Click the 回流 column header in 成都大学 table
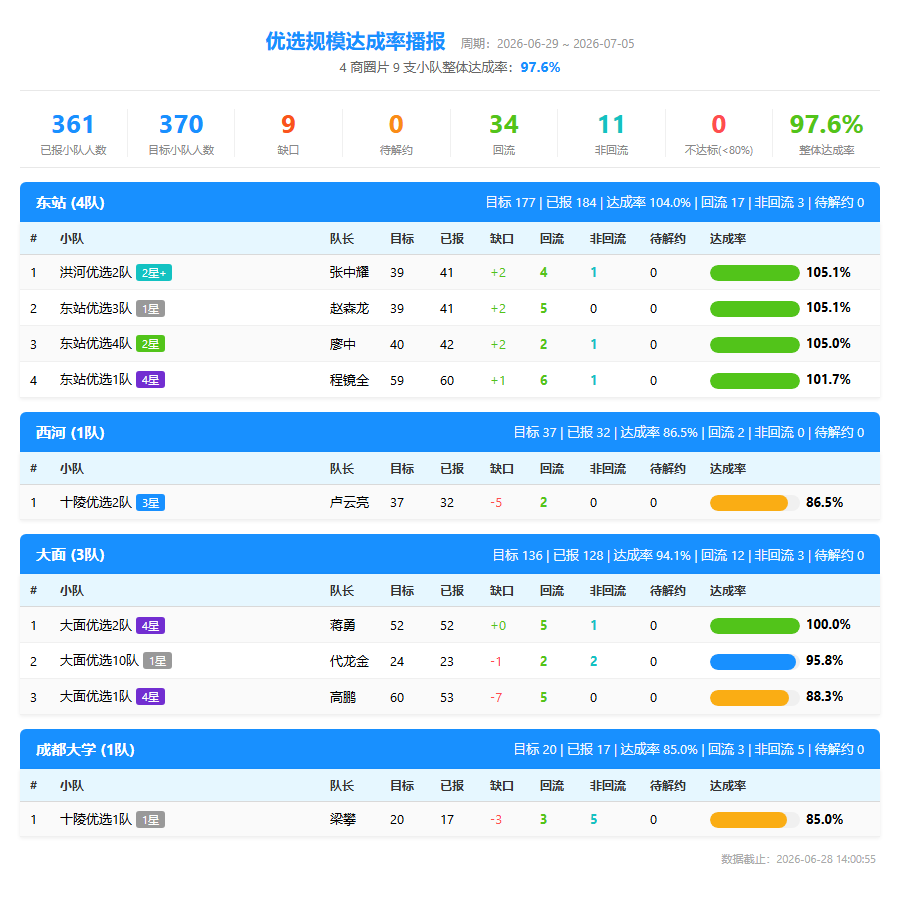This screenshot has width=900, height=898. click(x=552, y=786)
